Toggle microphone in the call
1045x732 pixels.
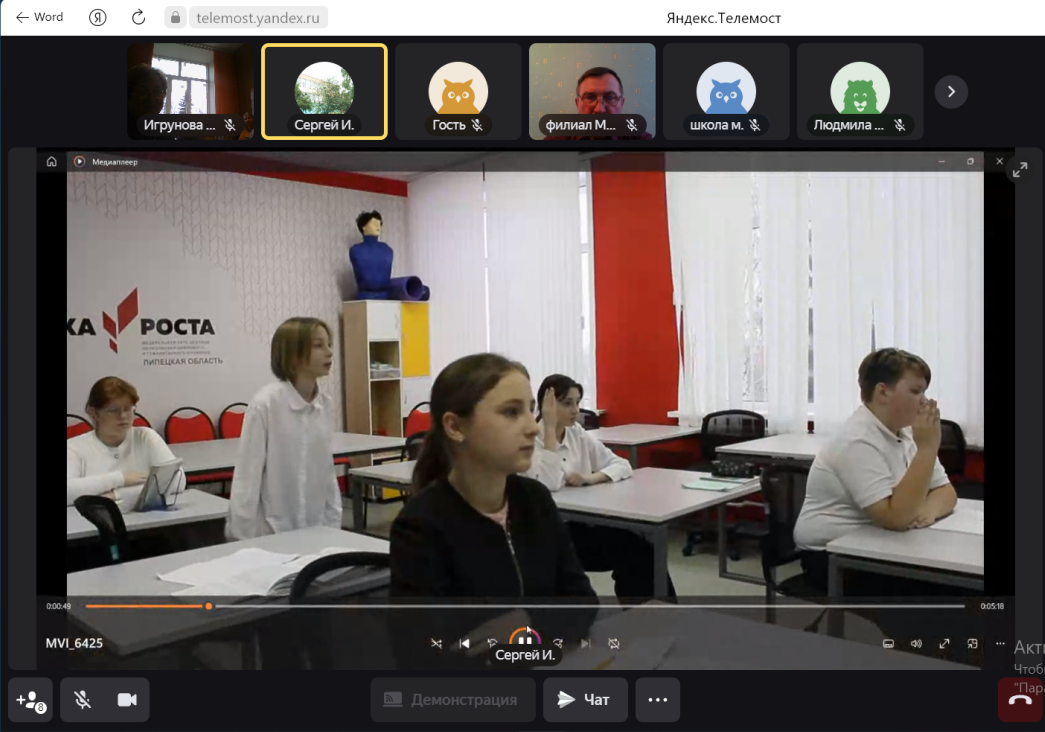[83, 700]
